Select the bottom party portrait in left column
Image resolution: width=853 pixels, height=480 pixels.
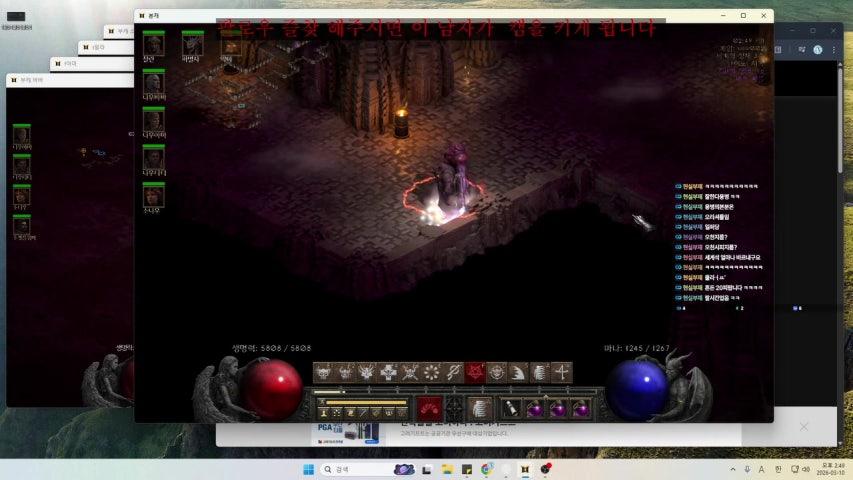tap(153, 195)
